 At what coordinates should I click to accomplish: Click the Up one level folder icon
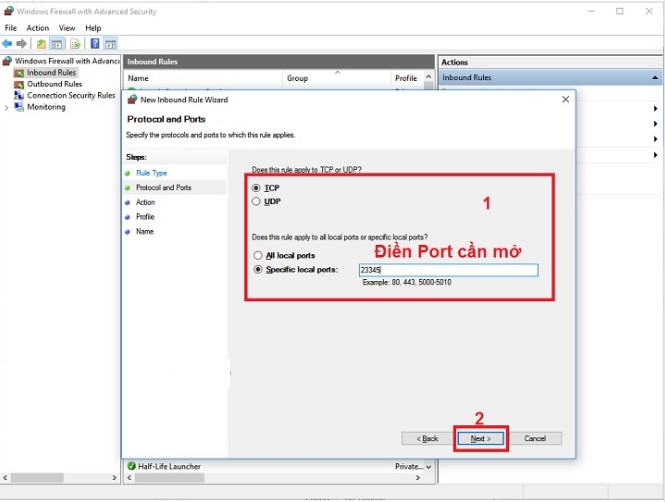(x=41, y=44)
